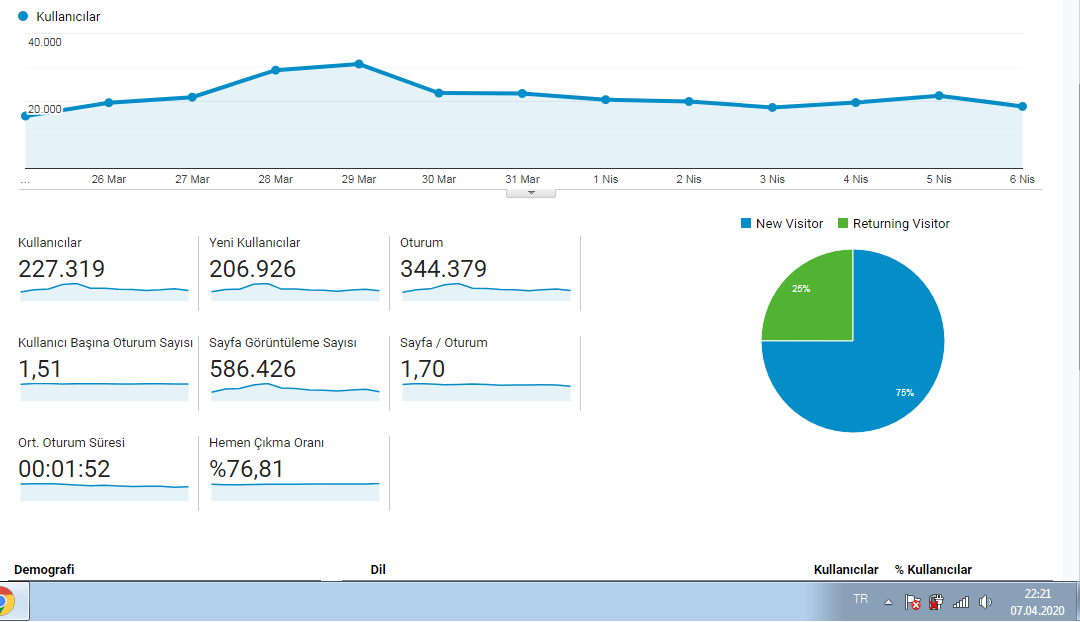Click the volume speaker tray icon
This screenshot has height=622, width=1080.
[x=986, y=602]
